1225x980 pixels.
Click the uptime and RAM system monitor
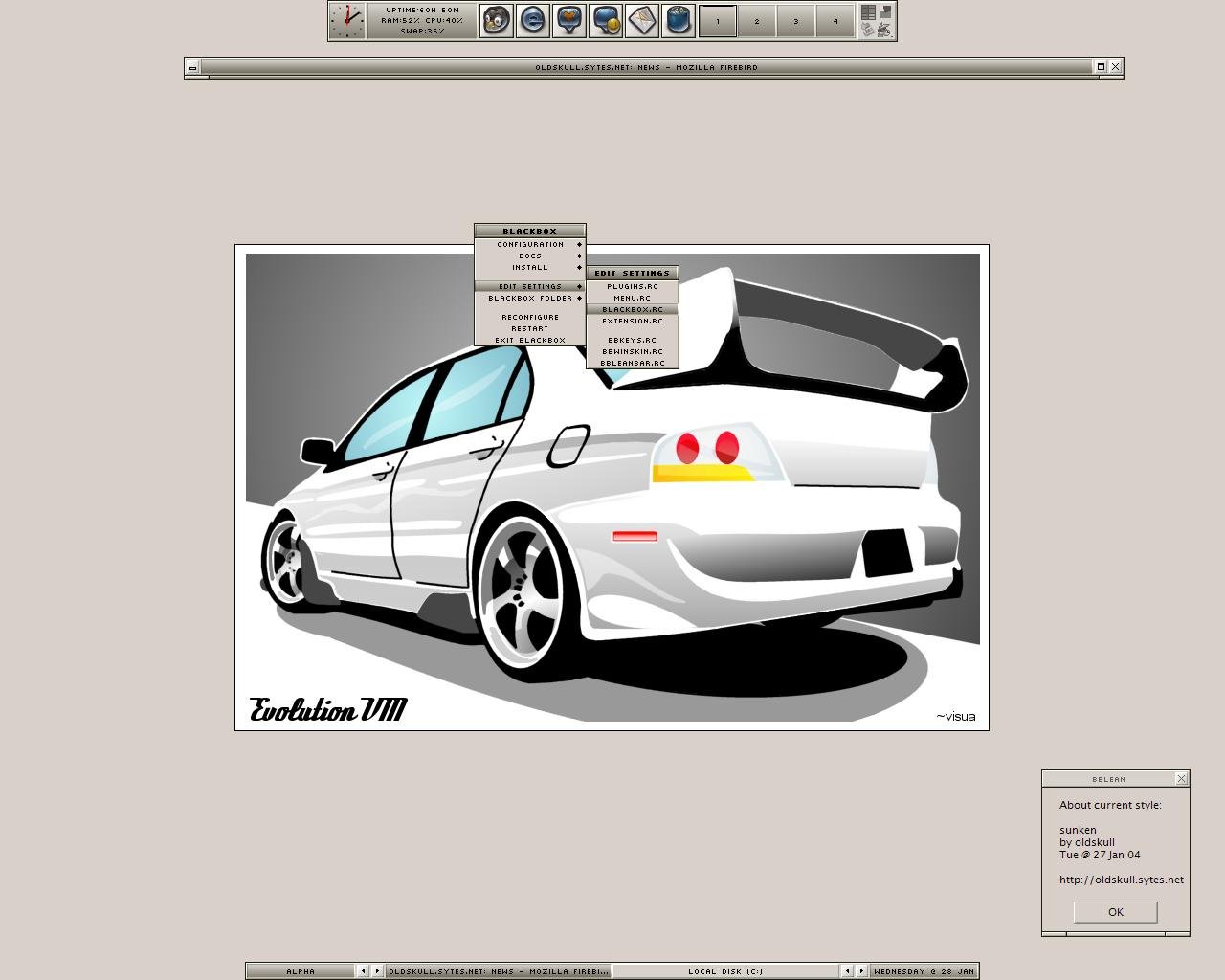point(422,21)
